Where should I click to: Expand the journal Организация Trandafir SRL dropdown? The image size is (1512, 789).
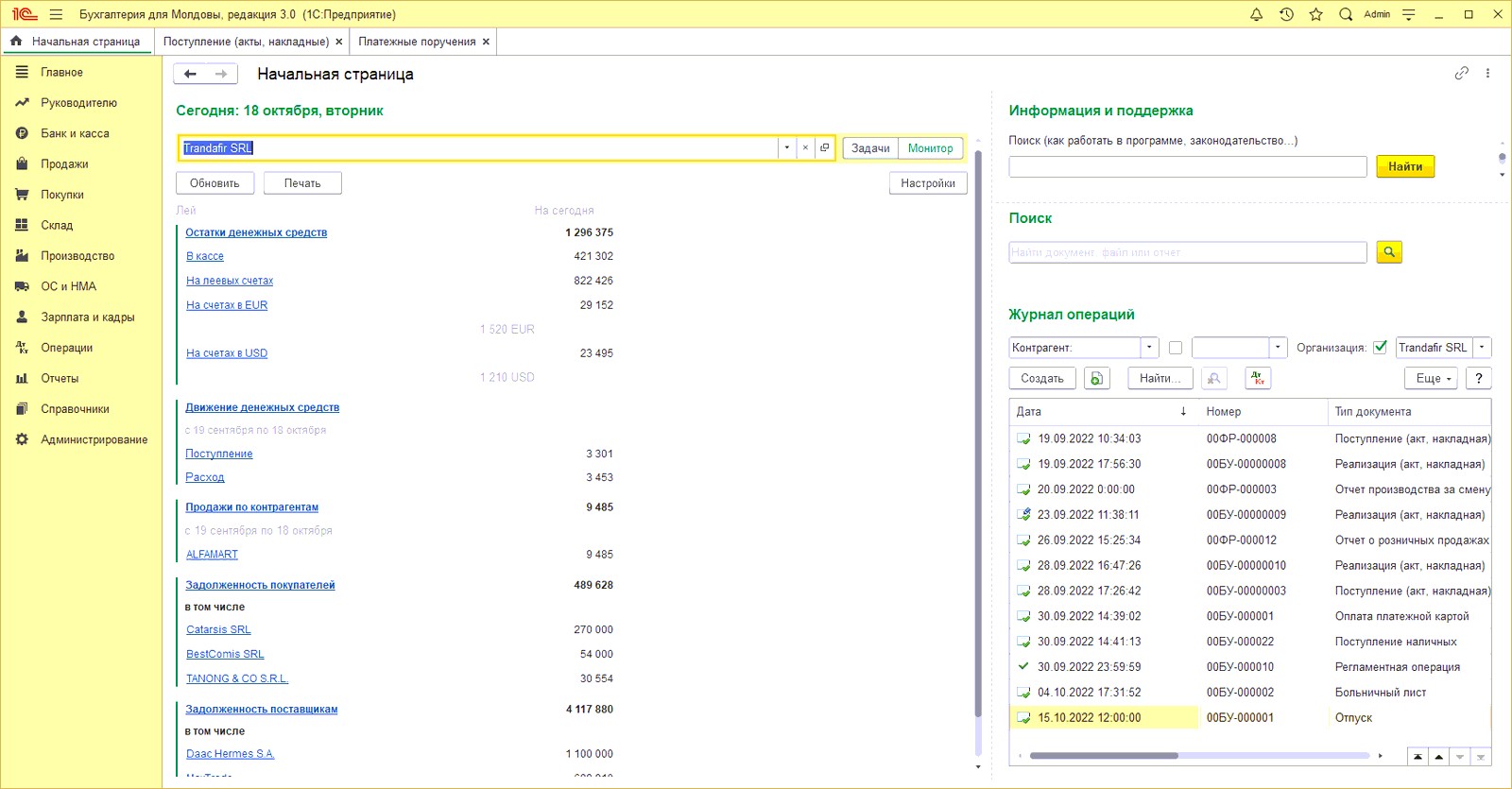pyautogui.click(x=1482, y=348)
